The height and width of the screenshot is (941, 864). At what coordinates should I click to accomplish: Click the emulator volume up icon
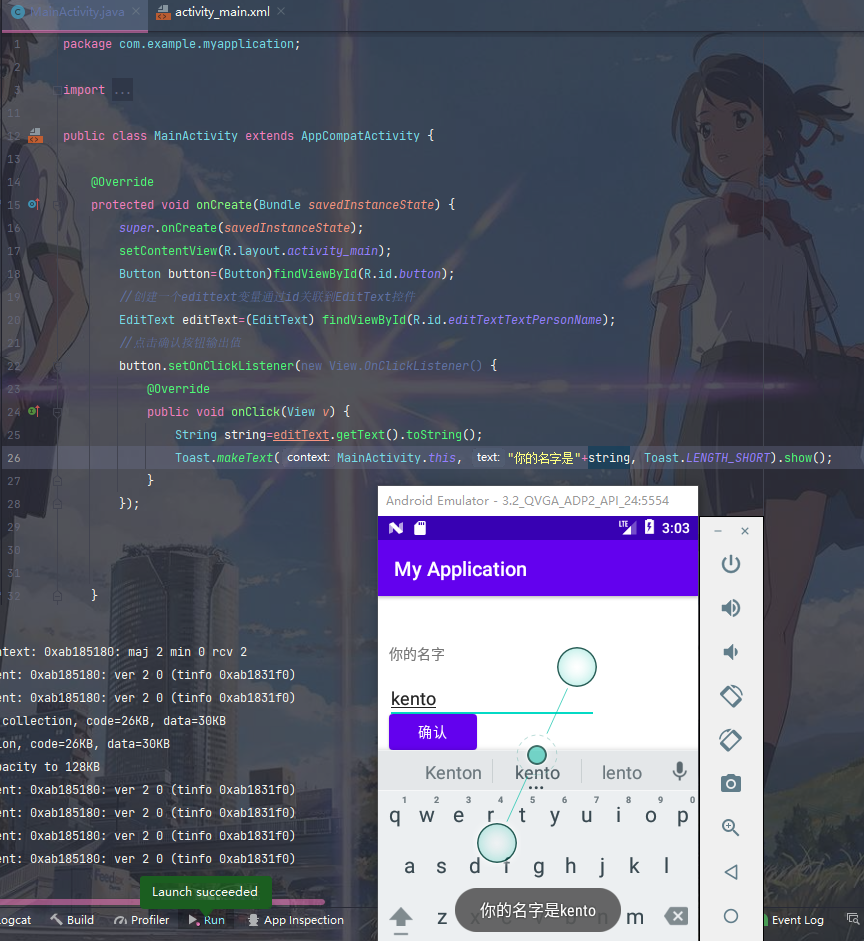[x=730, y=608]
